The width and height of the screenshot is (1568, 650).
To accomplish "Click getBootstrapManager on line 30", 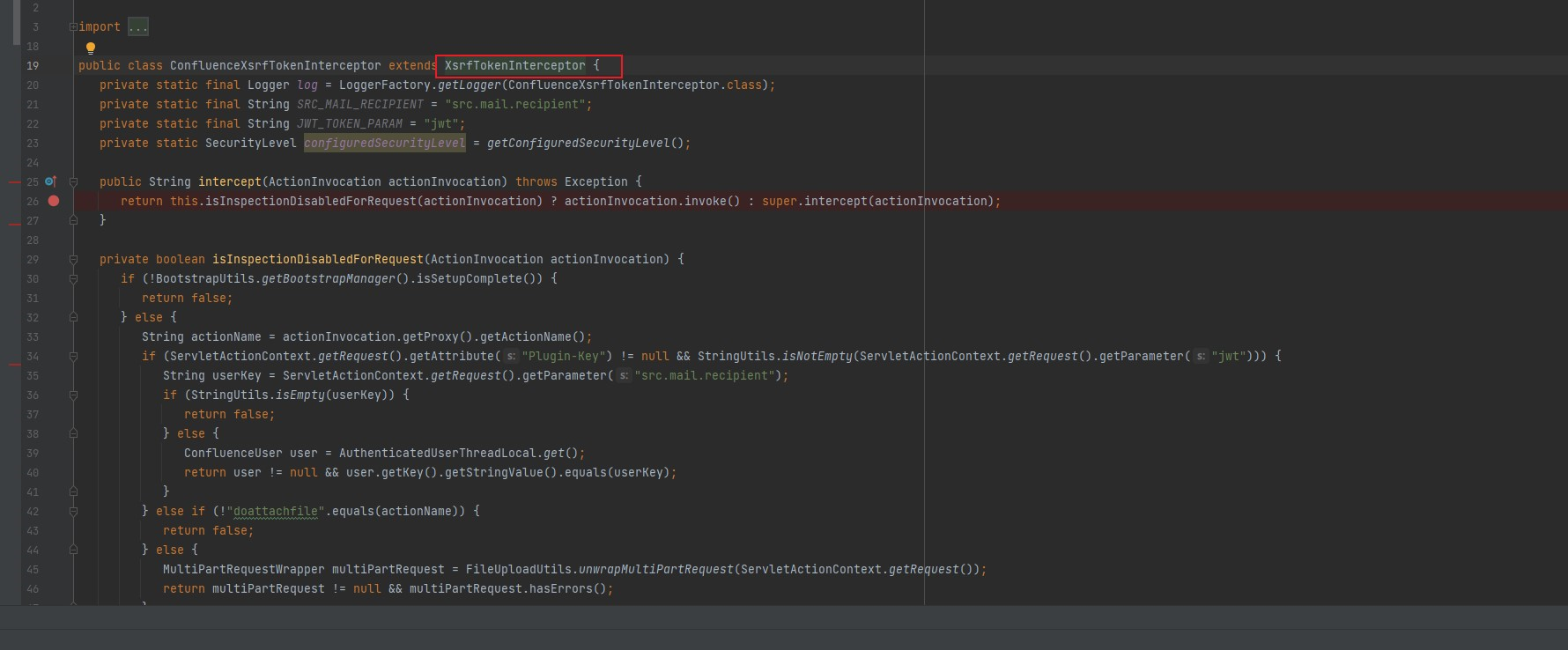I will [x=329, y=278].
